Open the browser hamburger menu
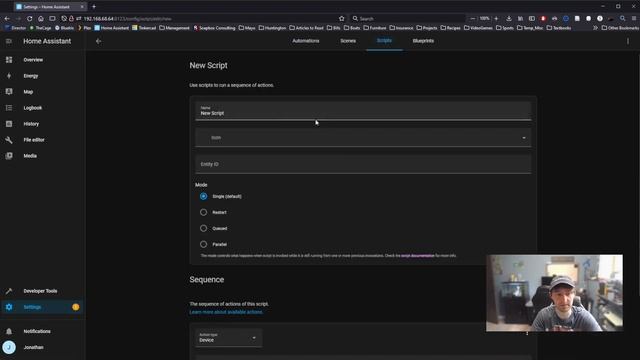Screen dimensions: 640x360 [x=633, y=18]
